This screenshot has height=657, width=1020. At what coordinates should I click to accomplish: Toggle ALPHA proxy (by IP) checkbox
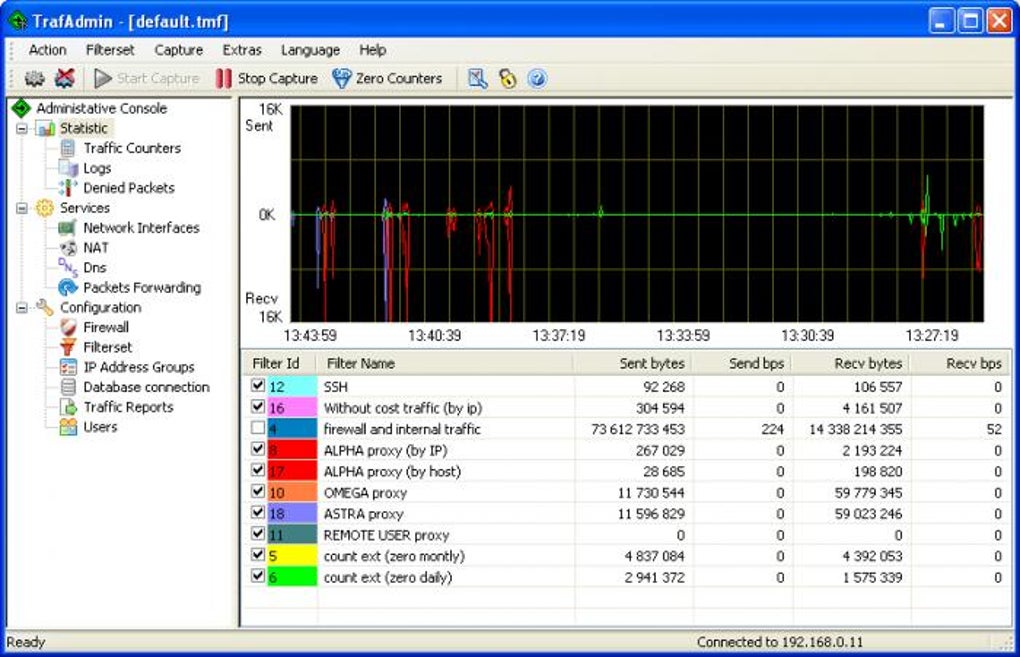(258, 449)
